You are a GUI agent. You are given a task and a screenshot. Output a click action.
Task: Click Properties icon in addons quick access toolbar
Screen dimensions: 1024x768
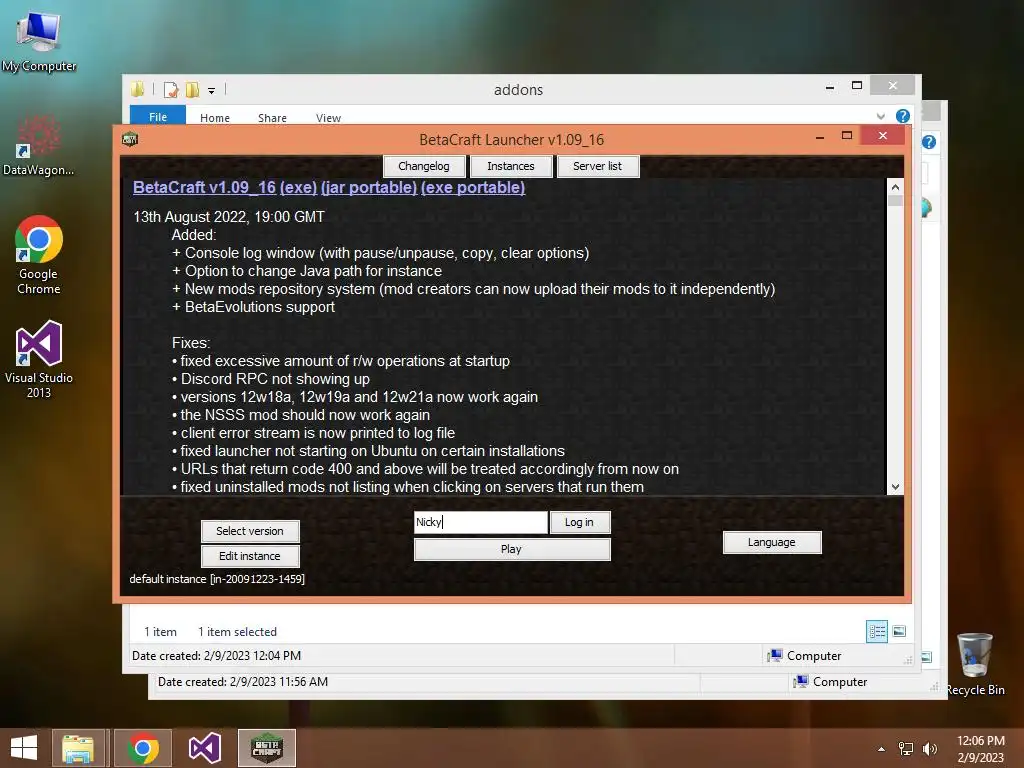171,90
